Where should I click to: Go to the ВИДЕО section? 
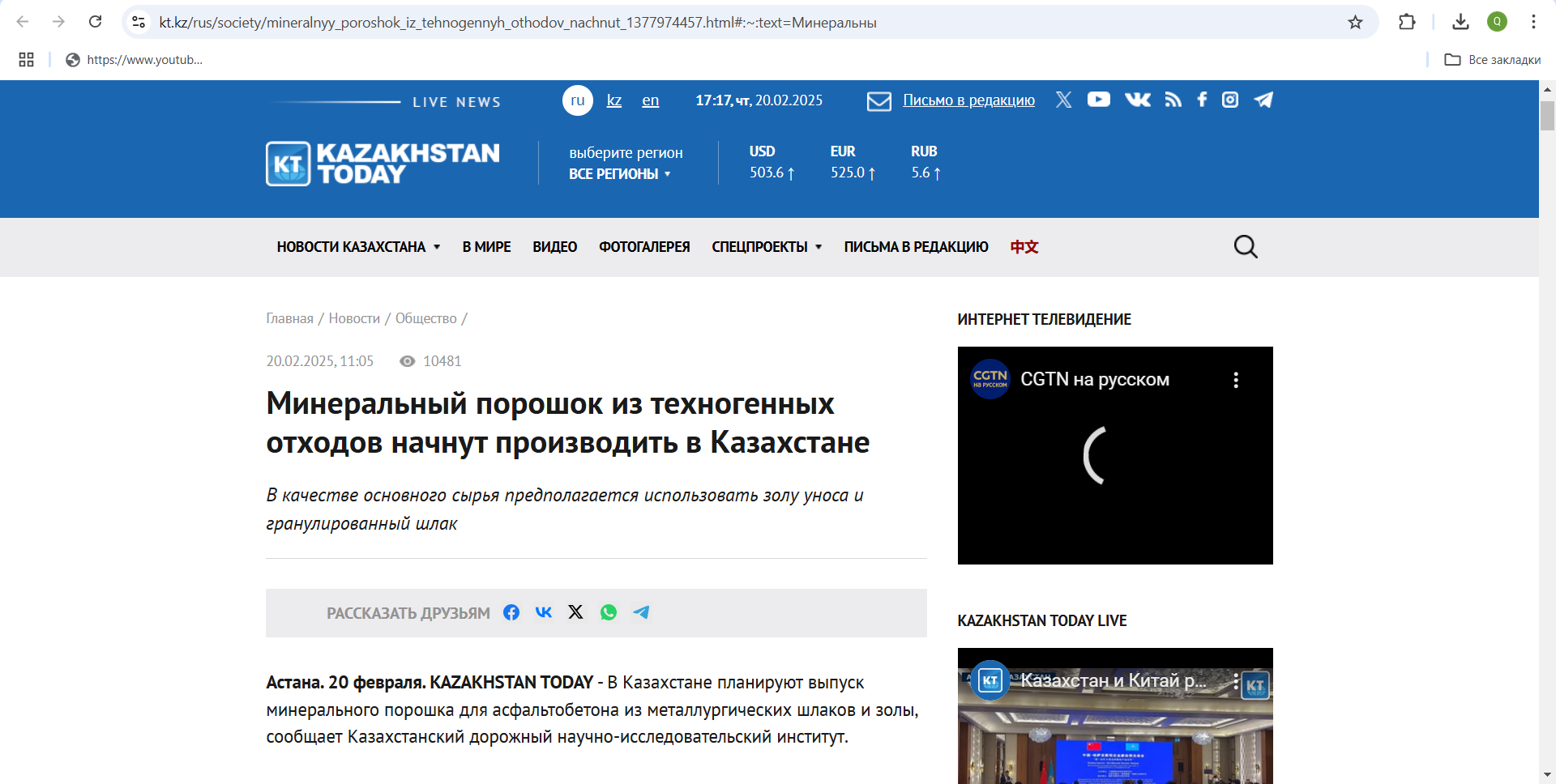[554, 247]
